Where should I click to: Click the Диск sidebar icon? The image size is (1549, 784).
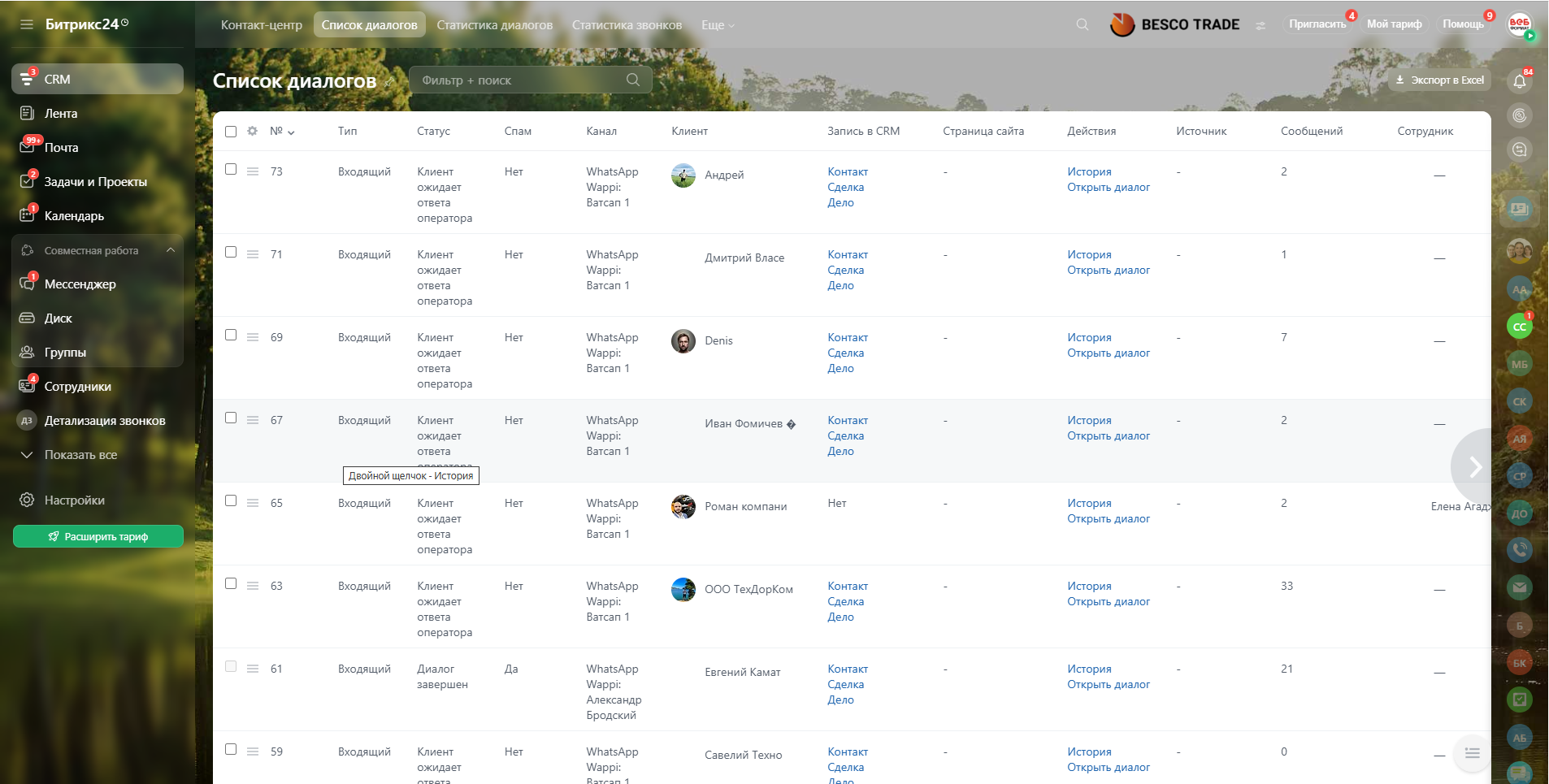27,318
